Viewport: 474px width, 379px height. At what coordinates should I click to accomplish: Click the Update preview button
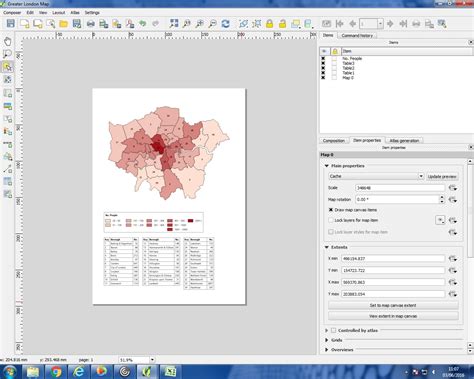pos(442,176)
